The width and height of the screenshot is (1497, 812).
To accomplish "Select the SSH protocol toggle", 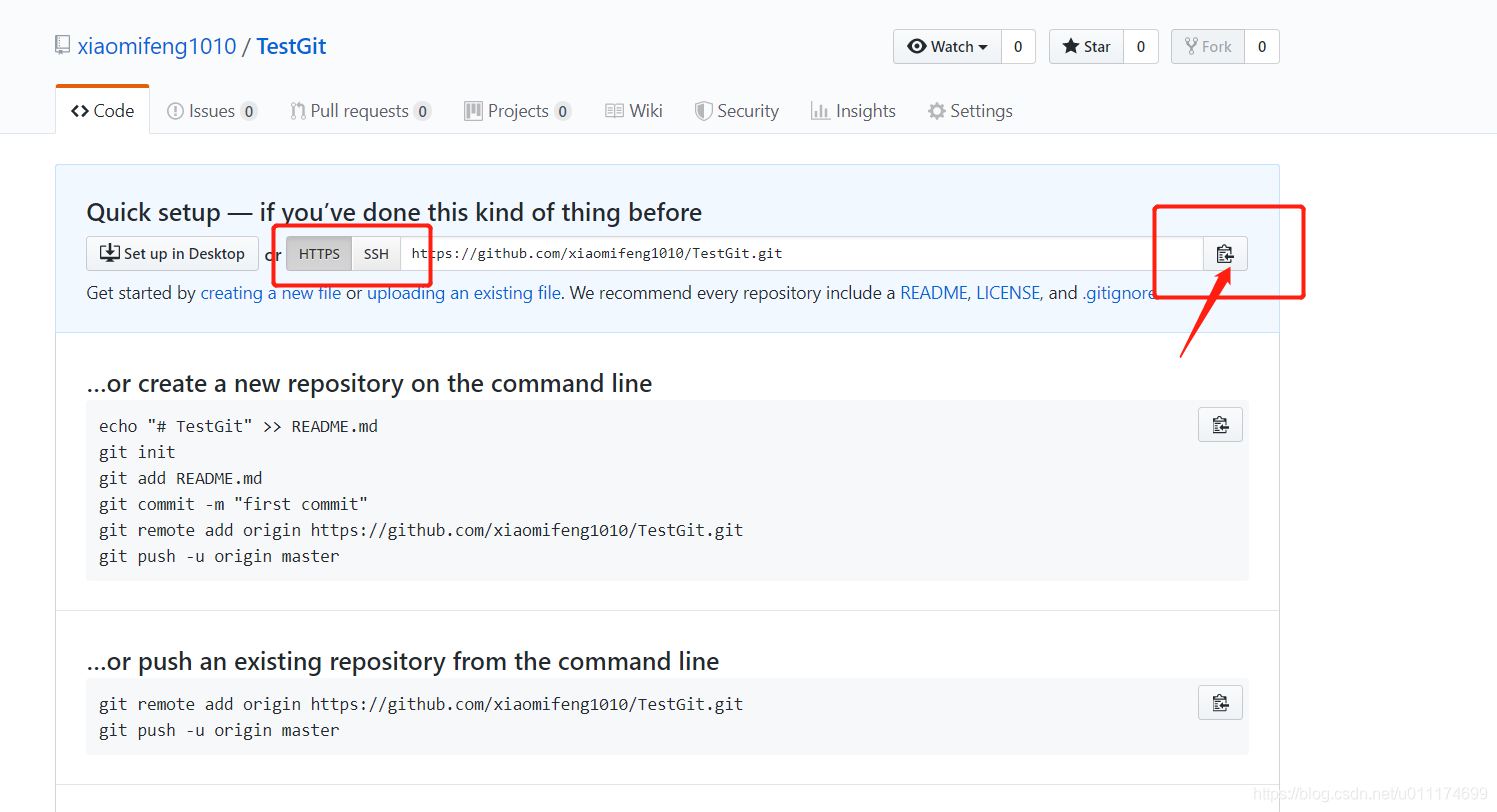I will click(x=376, y=254).
